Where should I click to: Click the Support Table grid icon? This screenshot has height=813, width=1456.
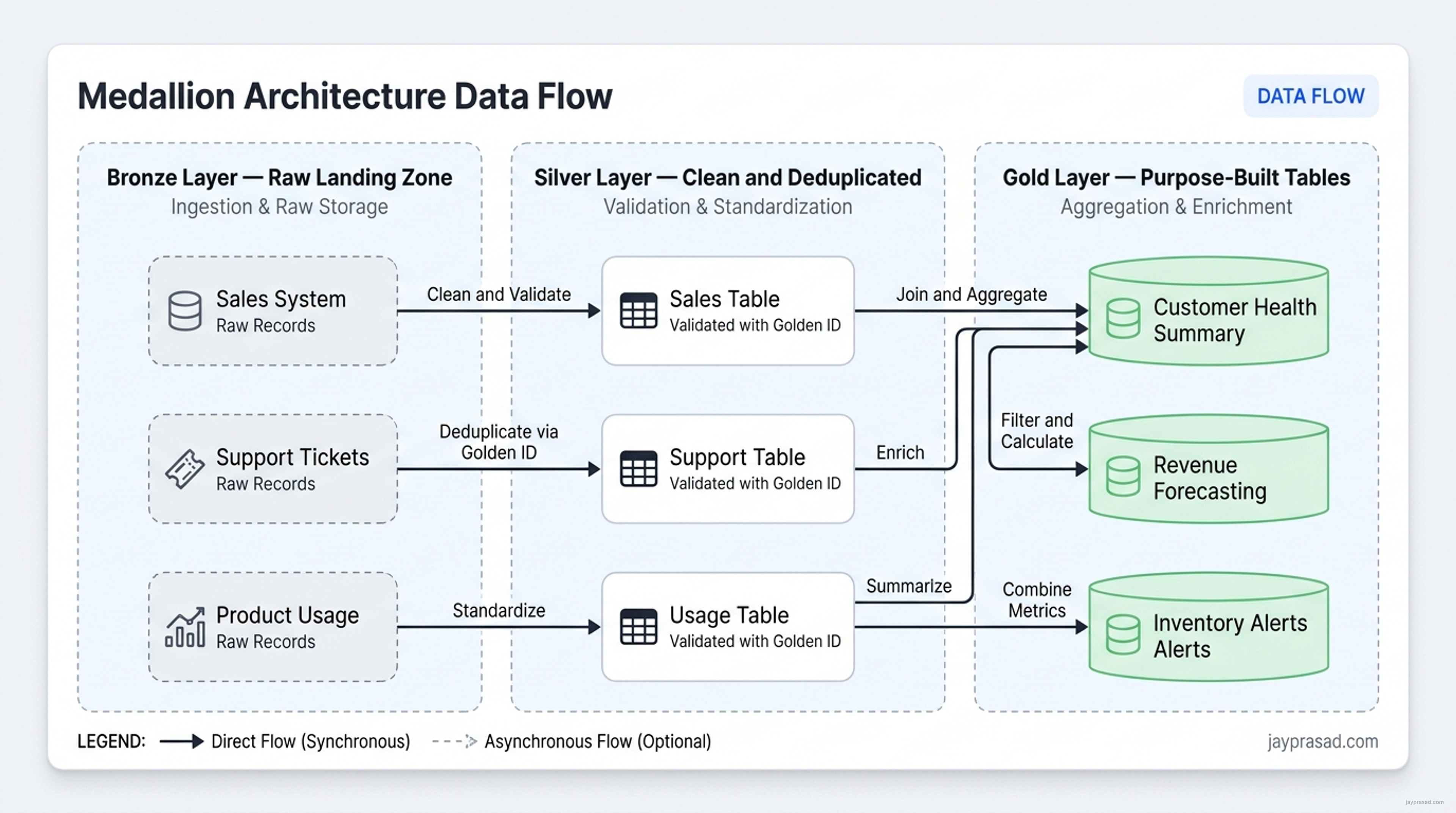click(x=638, y=469)
